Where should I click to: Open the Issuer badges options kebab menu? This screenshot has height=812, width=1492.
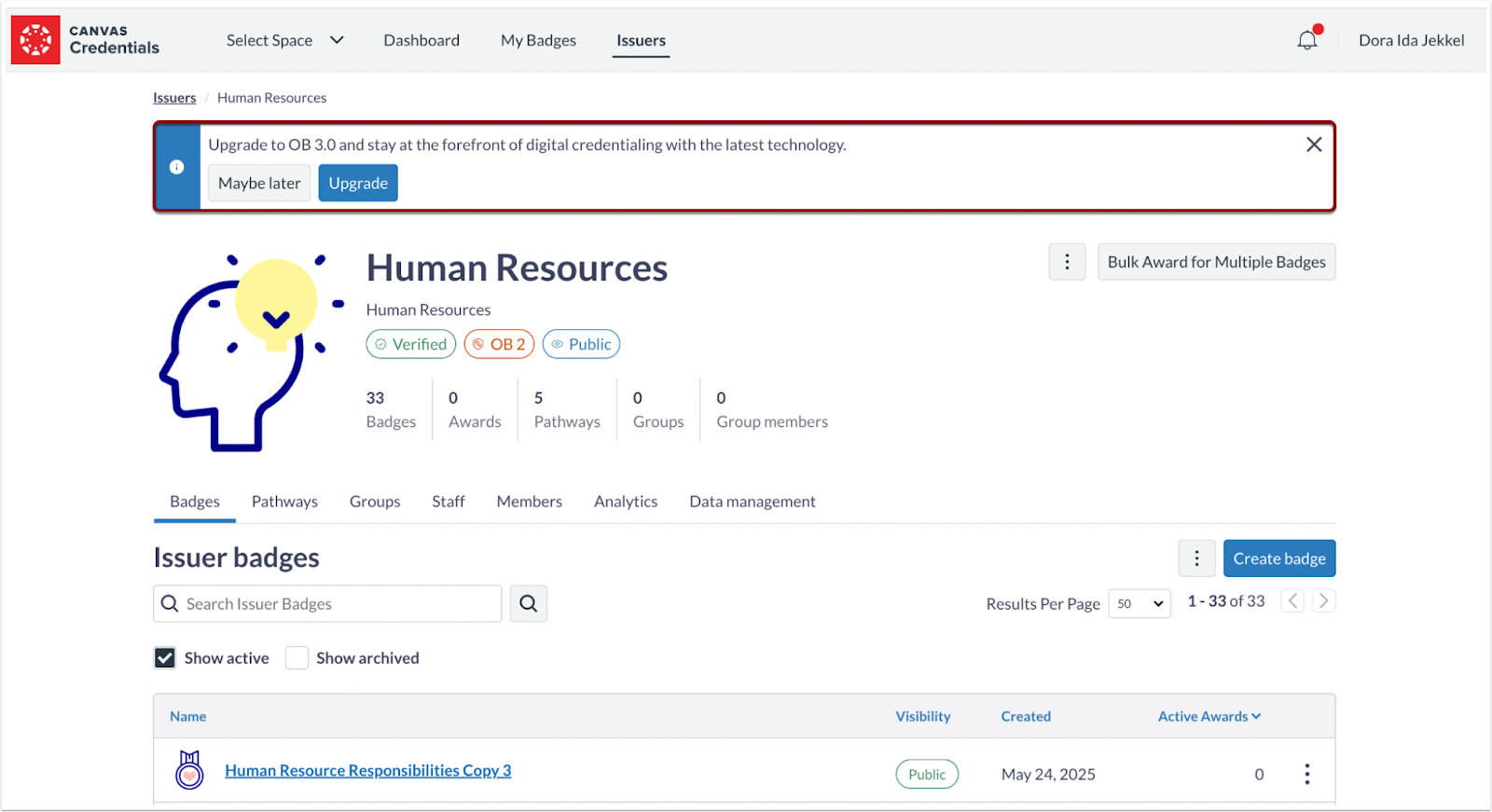pos(1196,558)
